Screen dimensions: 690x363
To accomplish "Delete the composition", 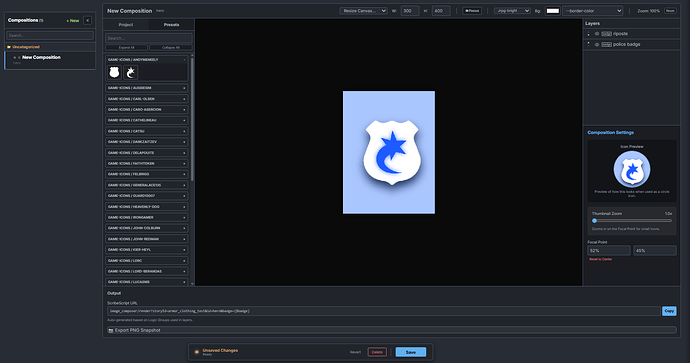I will coord(377,352).
